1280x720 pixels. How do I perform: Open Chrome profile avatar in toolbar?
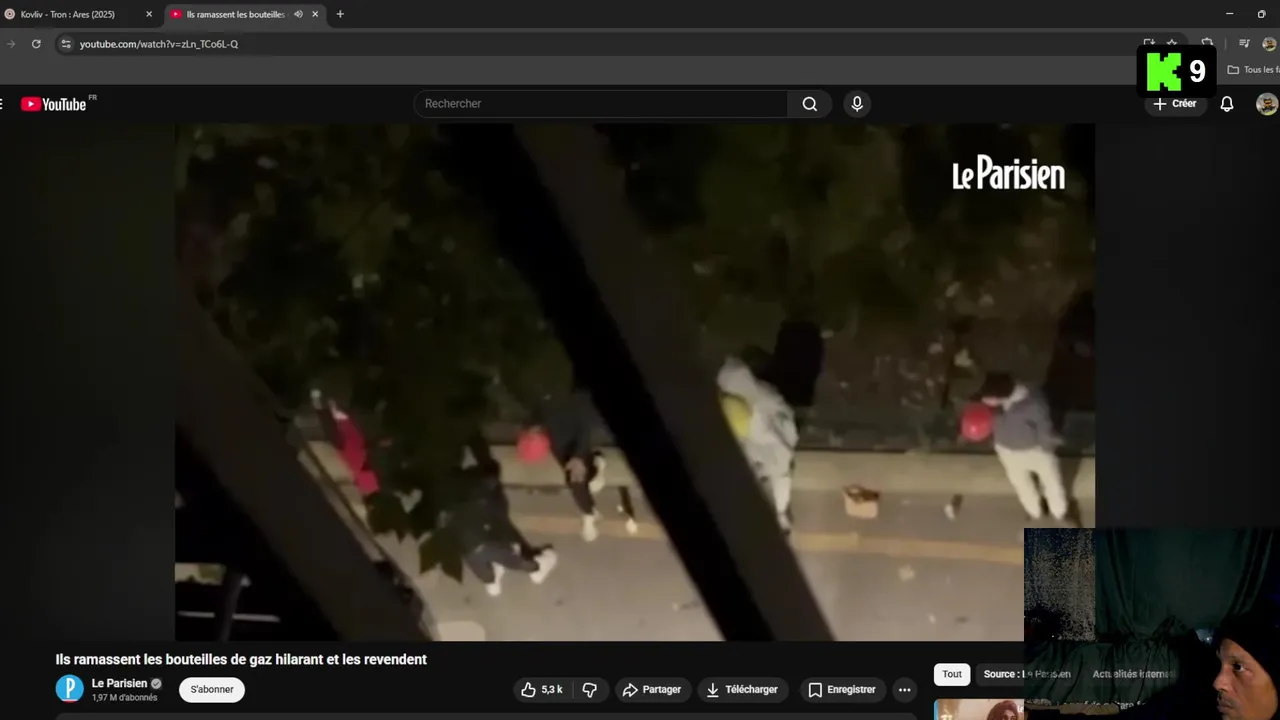[1269, 44]
